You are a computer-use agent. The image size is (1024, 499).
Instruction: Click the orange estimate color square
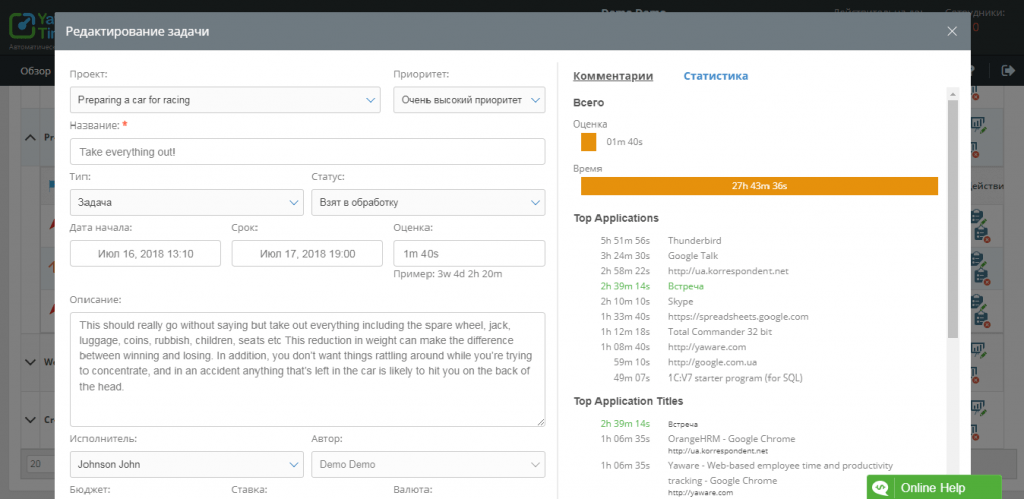point(589,142)
